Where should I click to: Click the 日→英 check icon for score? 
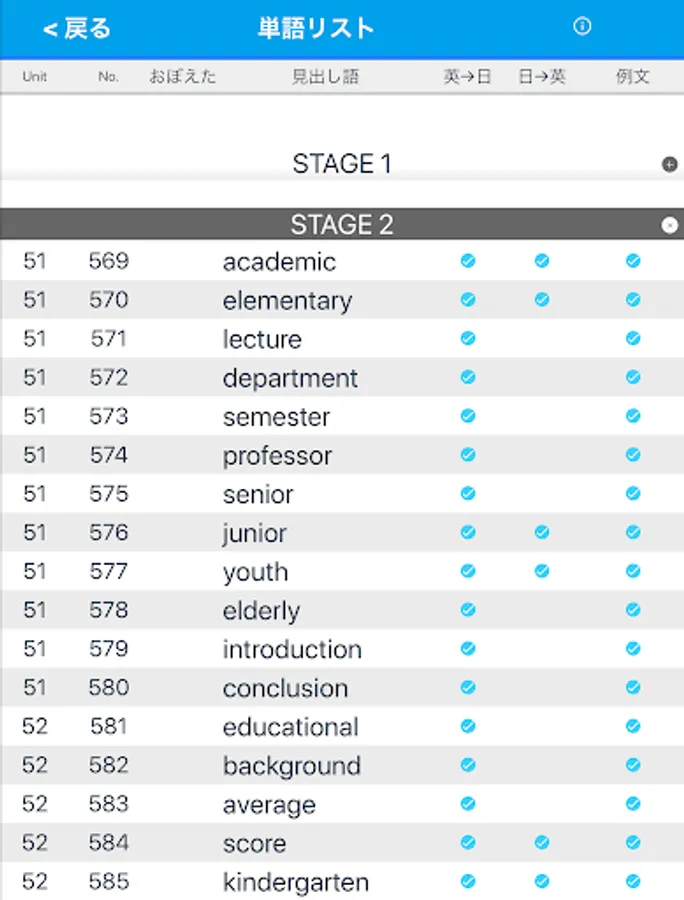click(x=542, y=843)
